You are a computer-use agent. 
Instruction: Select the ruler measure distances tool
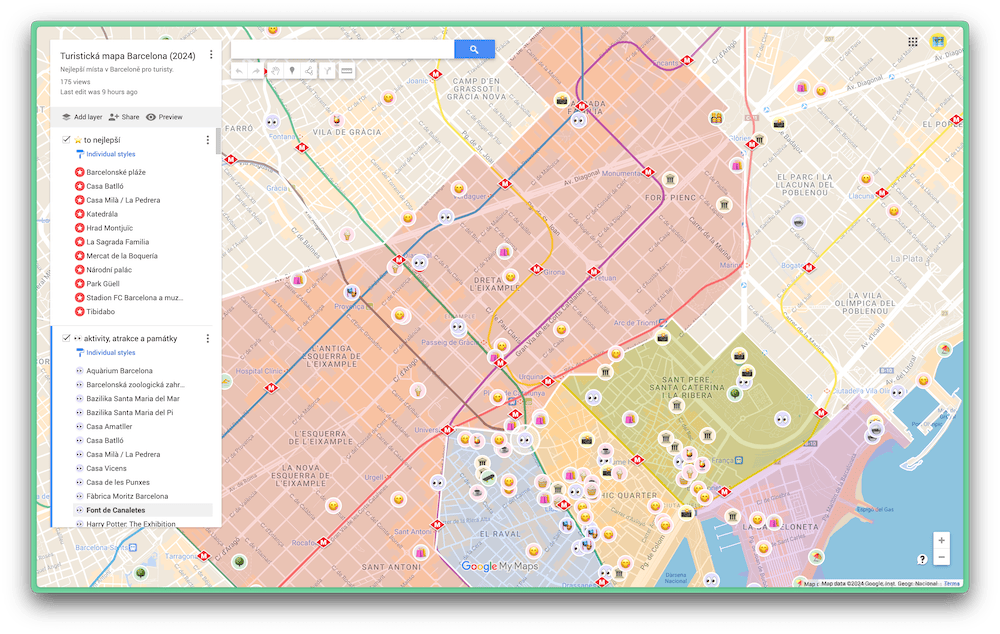[346, 71]
